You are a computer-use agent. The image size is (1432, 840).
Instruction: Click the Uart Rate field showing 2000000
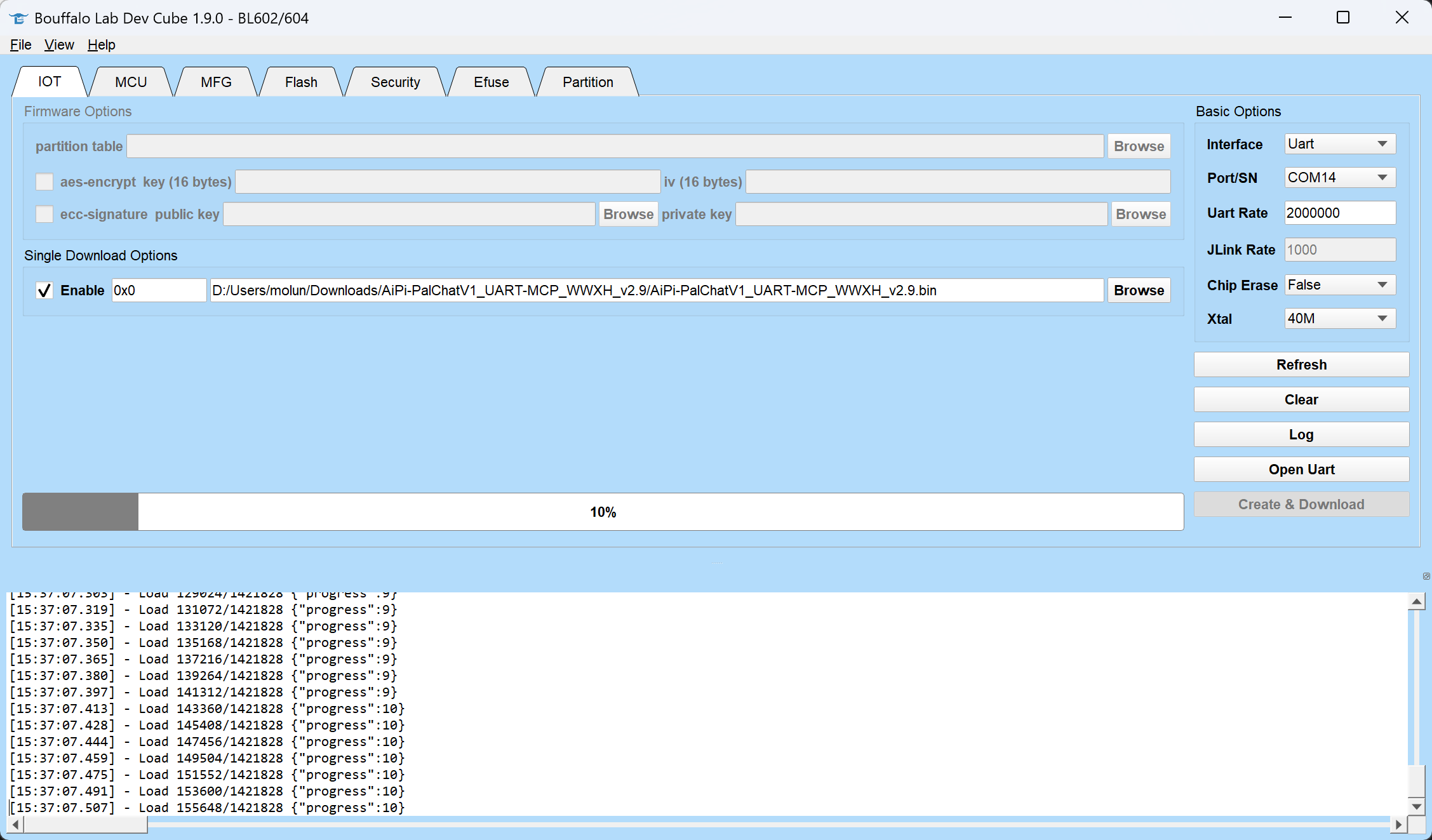coord(1340,213)
